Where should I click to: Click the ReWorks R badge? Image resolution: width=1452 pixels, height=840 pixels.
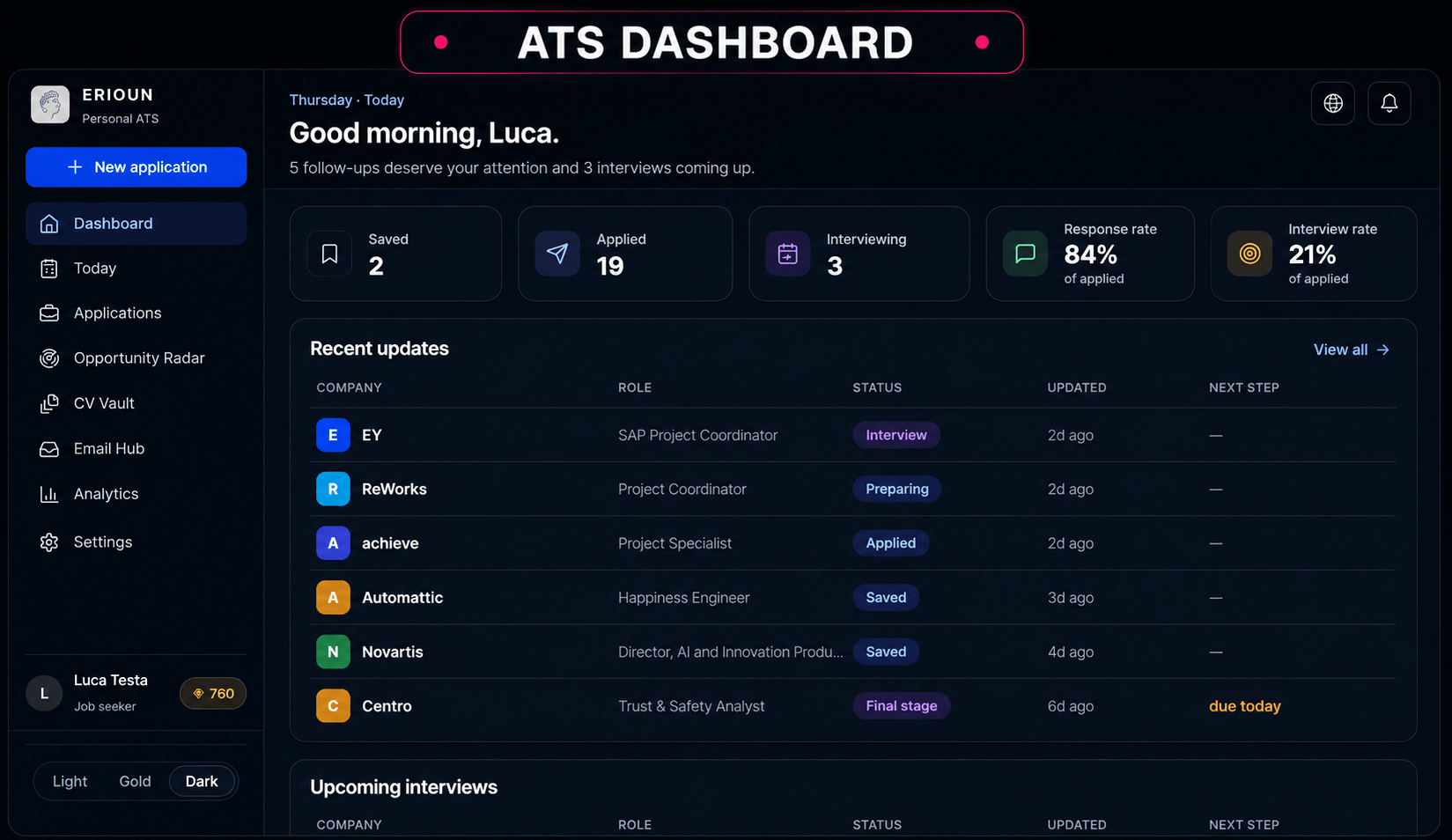click(x=333, y=489)
